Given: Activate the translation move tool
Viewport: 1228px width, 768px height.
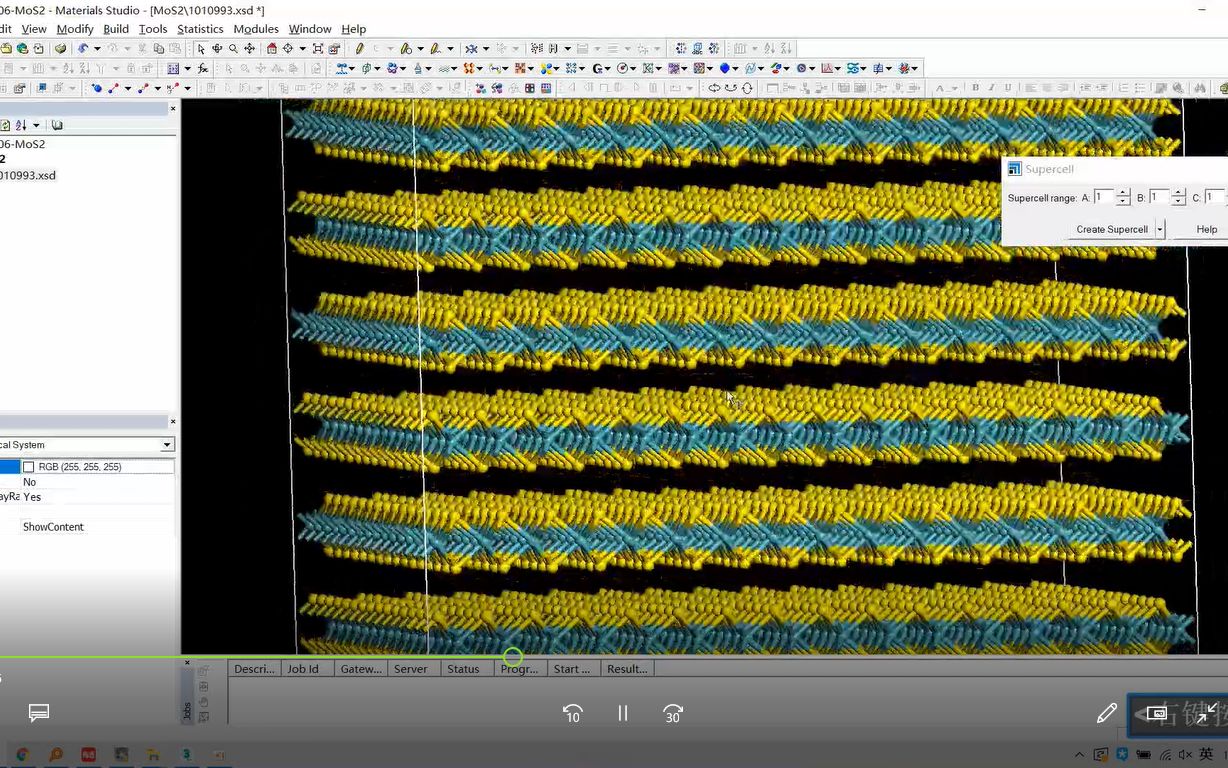Looking at the screenshot, I should 249,48.
